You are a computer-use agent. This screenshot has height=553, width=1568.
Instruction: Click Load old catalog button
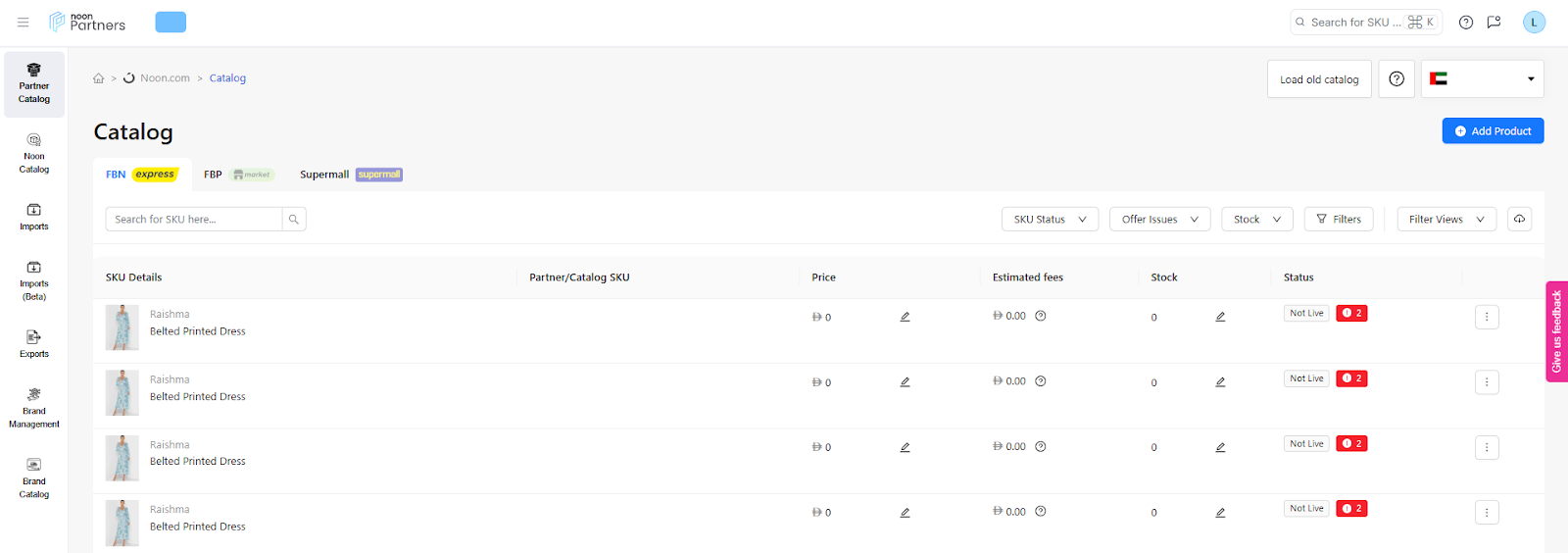1319,79
